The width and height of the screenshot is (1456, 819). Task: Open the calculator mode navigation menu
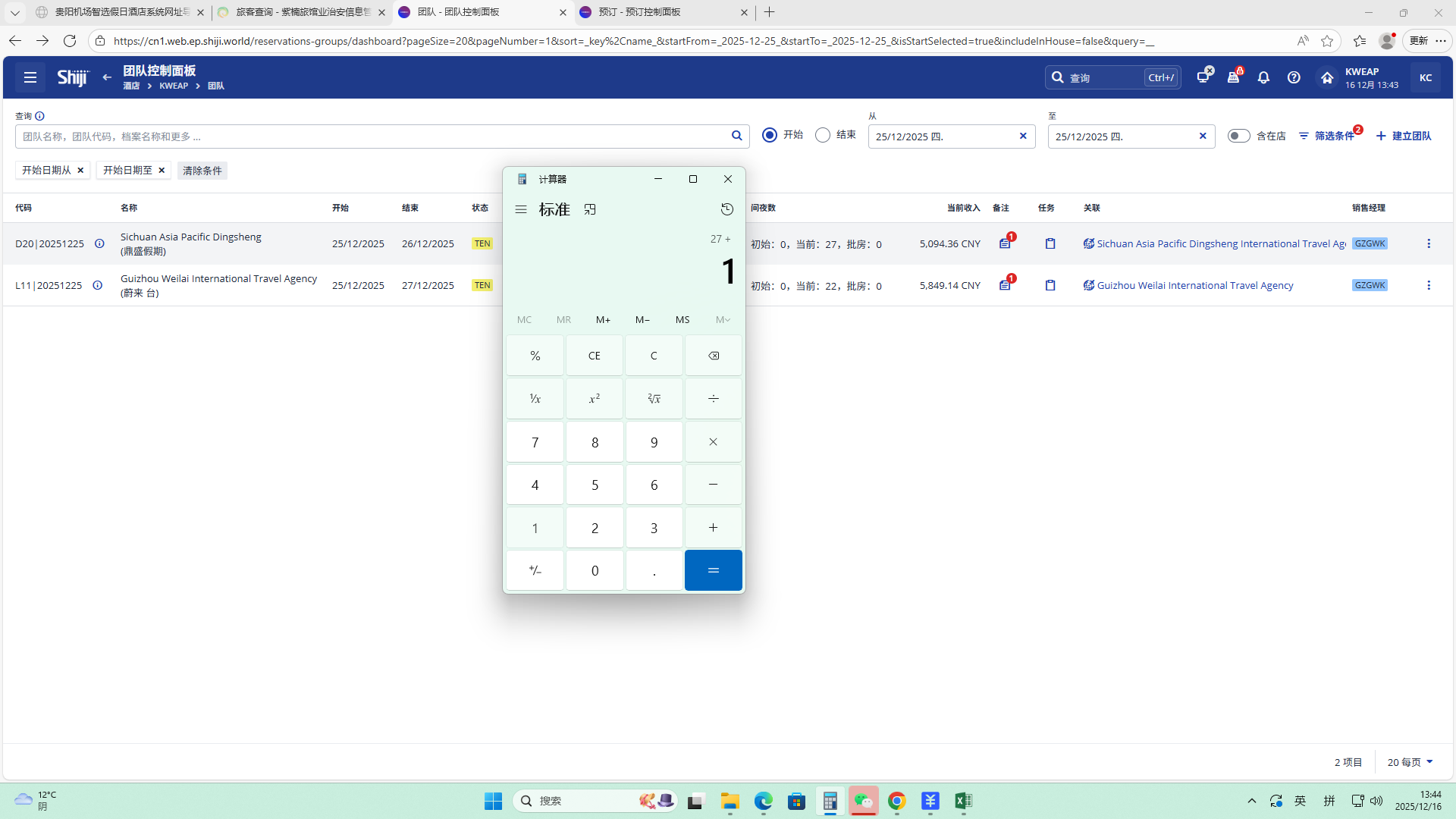pos(521,210)
